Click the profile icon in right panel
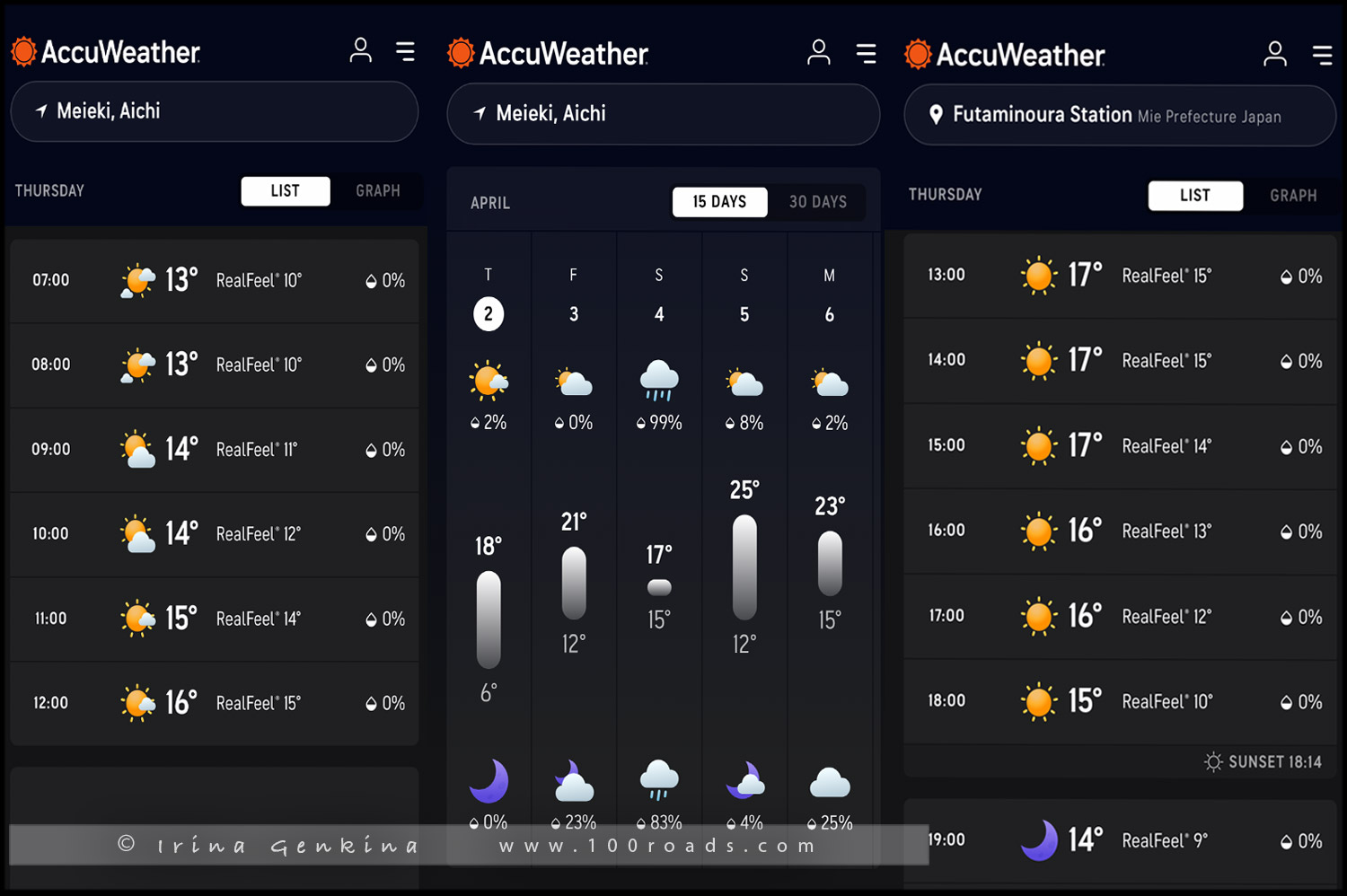The width and height of the screenshot is (1347, 896). coord(1274,54)
